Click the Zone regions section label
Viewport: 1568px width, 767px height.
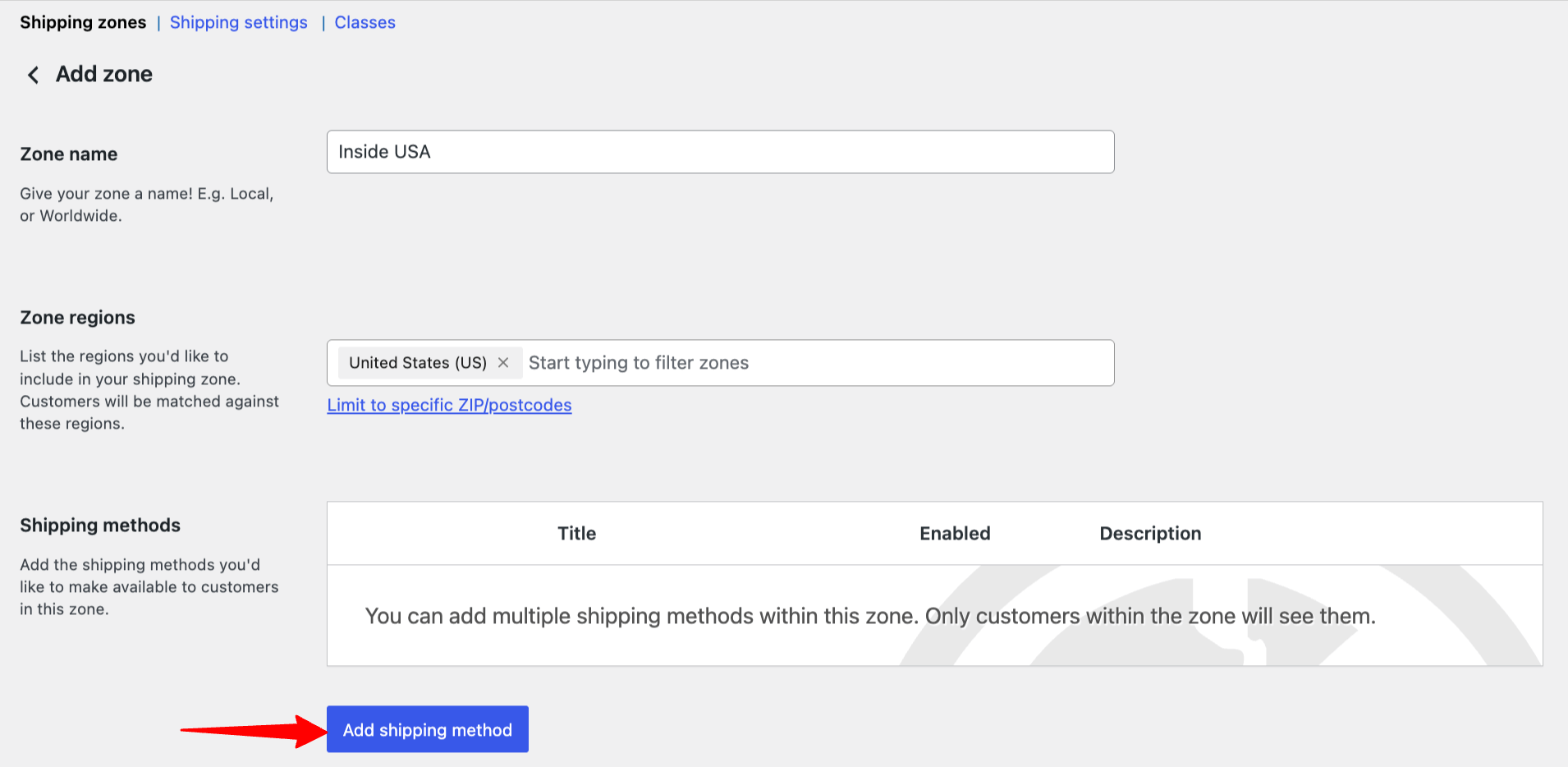(x=77, y=318)
